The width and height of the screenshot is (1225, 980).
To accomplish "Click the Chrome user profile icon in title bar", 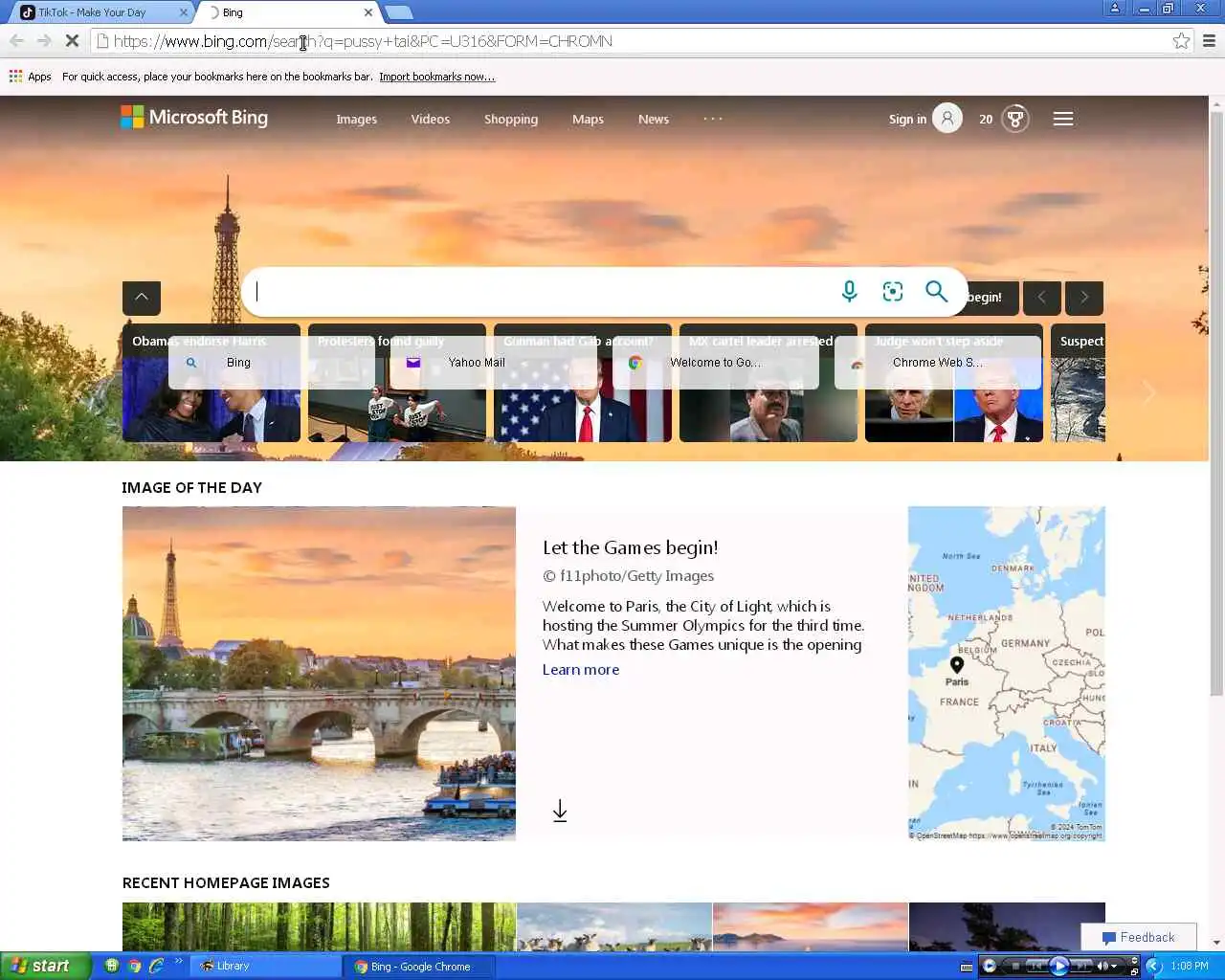I will click(x=1115, y=9).
